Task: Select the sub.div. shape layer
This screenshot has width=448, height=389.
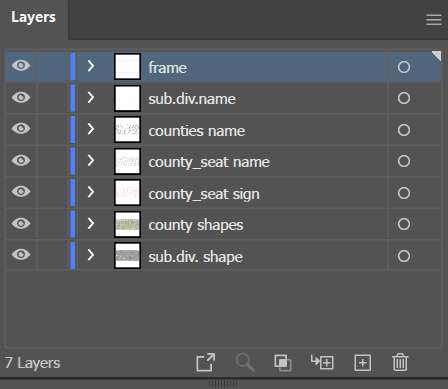Action: click(x=195, y=257)
